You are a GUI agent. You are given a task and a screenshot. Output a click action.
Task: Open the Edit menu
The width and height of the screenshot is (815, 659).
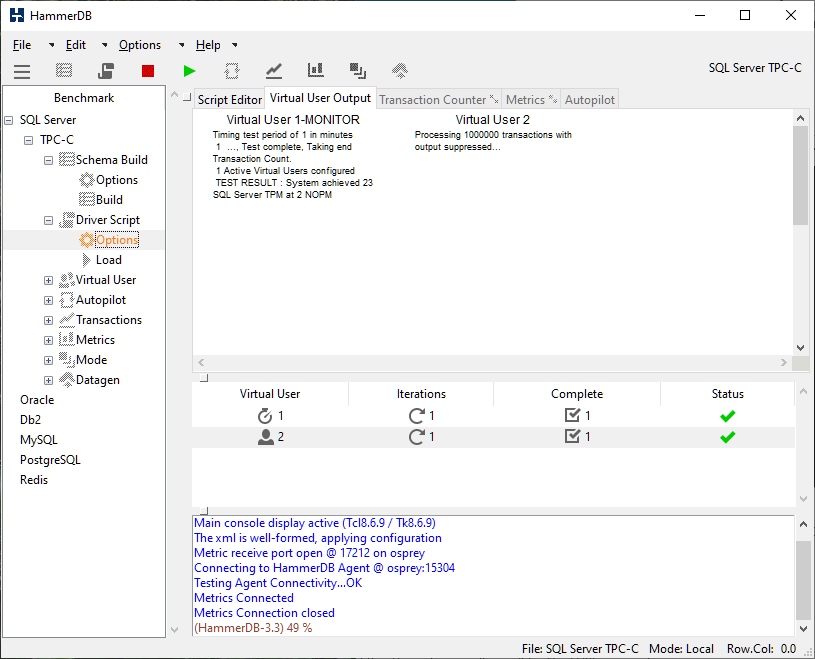pos(76,45)
